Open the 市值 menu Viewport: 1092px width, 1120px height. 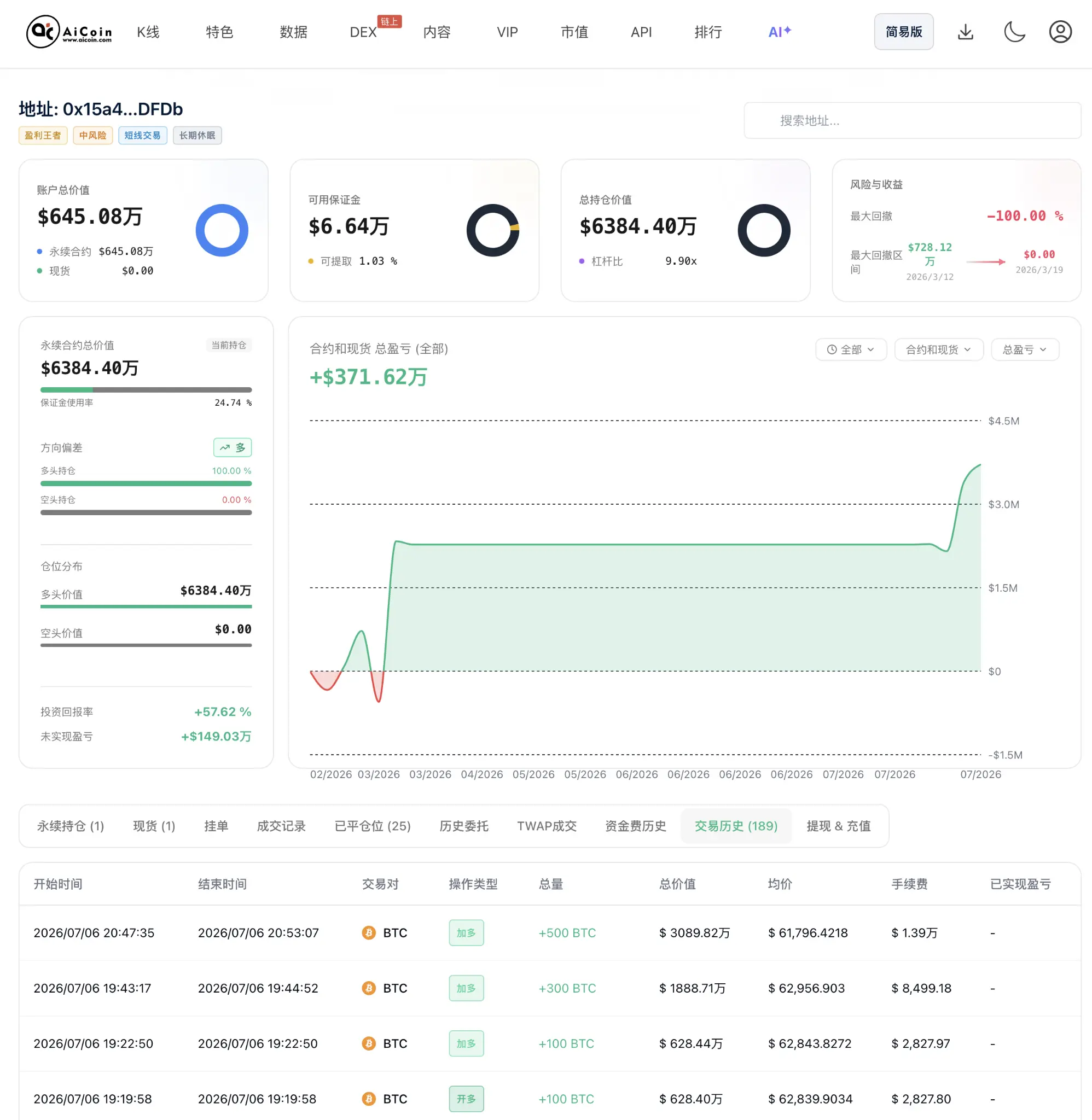(574, 32)
